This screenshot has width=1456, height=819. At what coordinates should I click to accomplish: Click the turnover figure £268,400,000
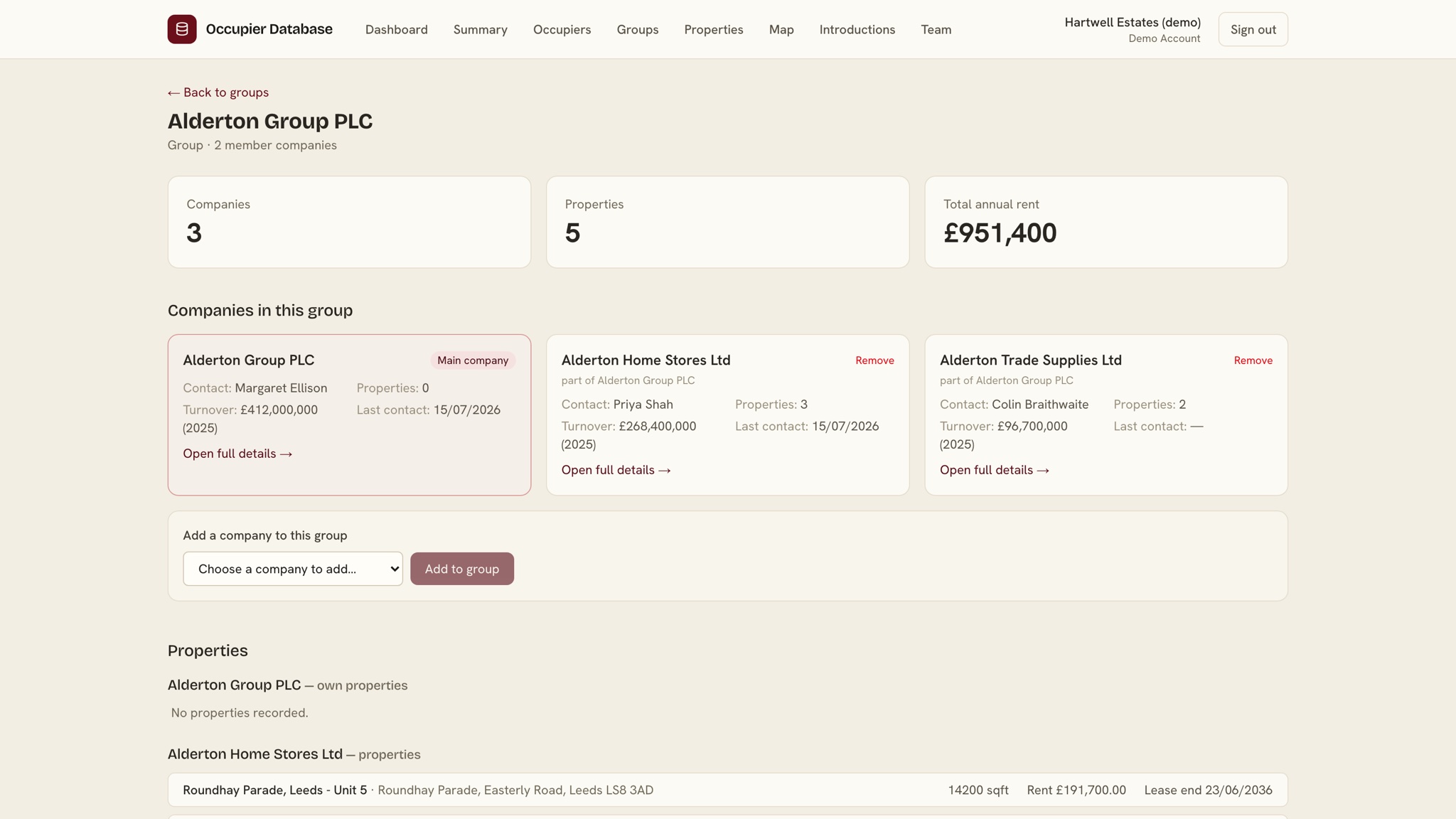click(x=658, y=427)
